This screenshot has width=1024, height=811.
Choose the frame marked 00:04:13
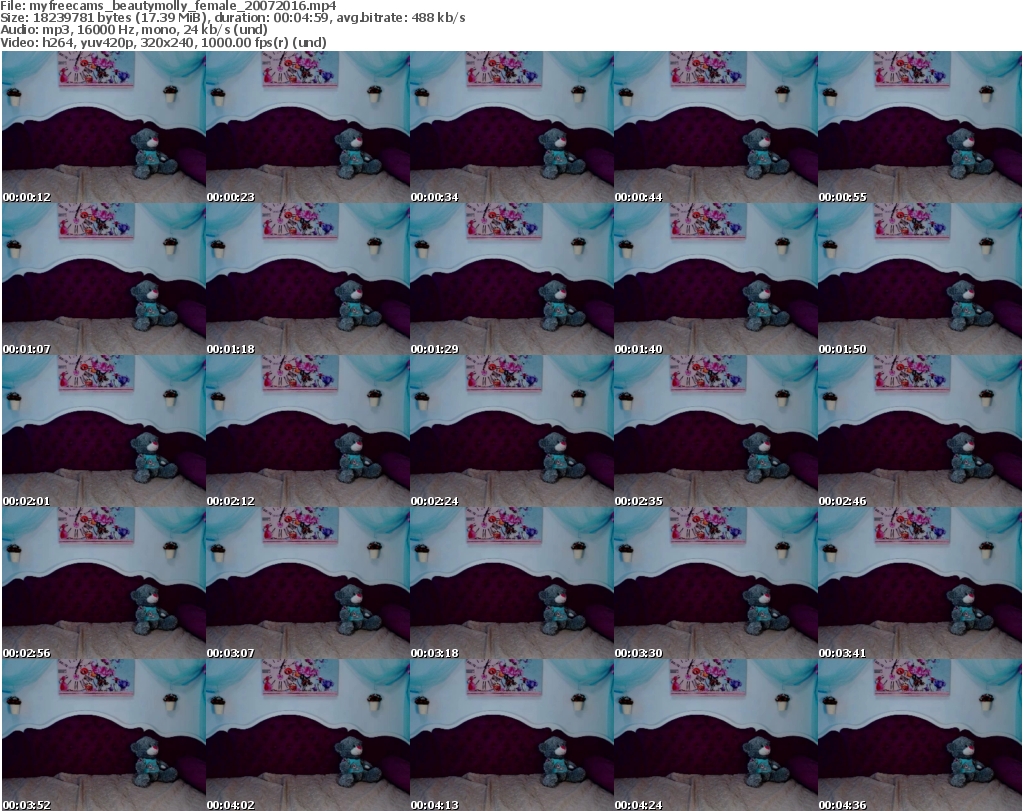(512, 735)
